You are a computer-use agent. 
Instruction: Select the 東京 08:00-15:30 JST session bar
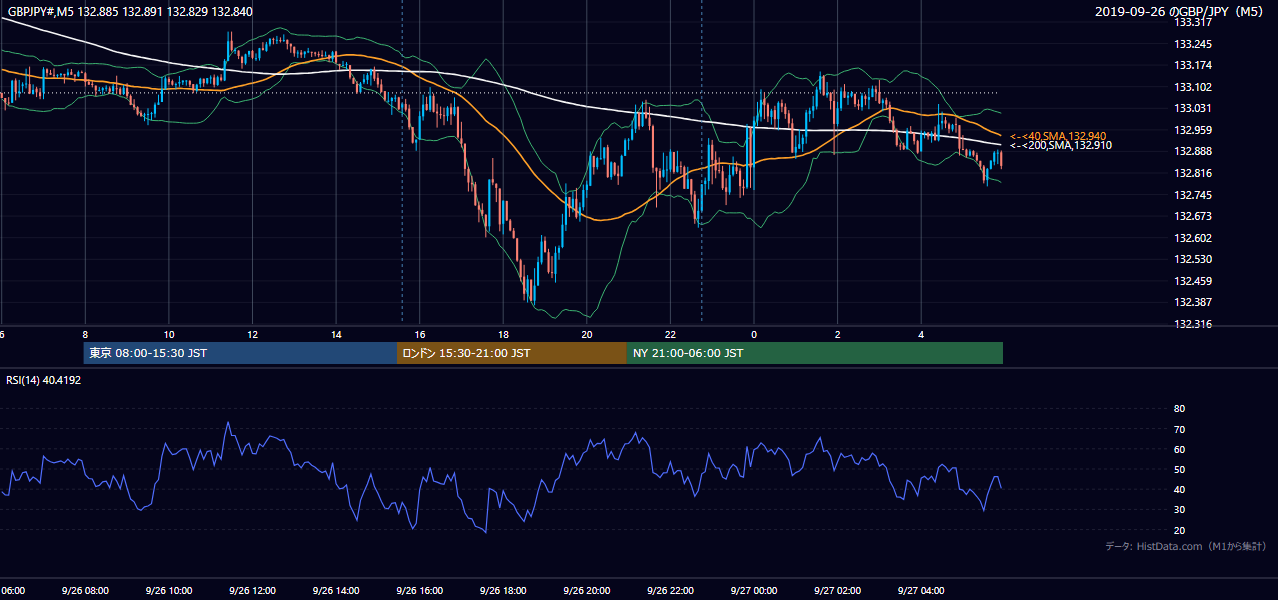pyautogui.click(x=240, y=353)
